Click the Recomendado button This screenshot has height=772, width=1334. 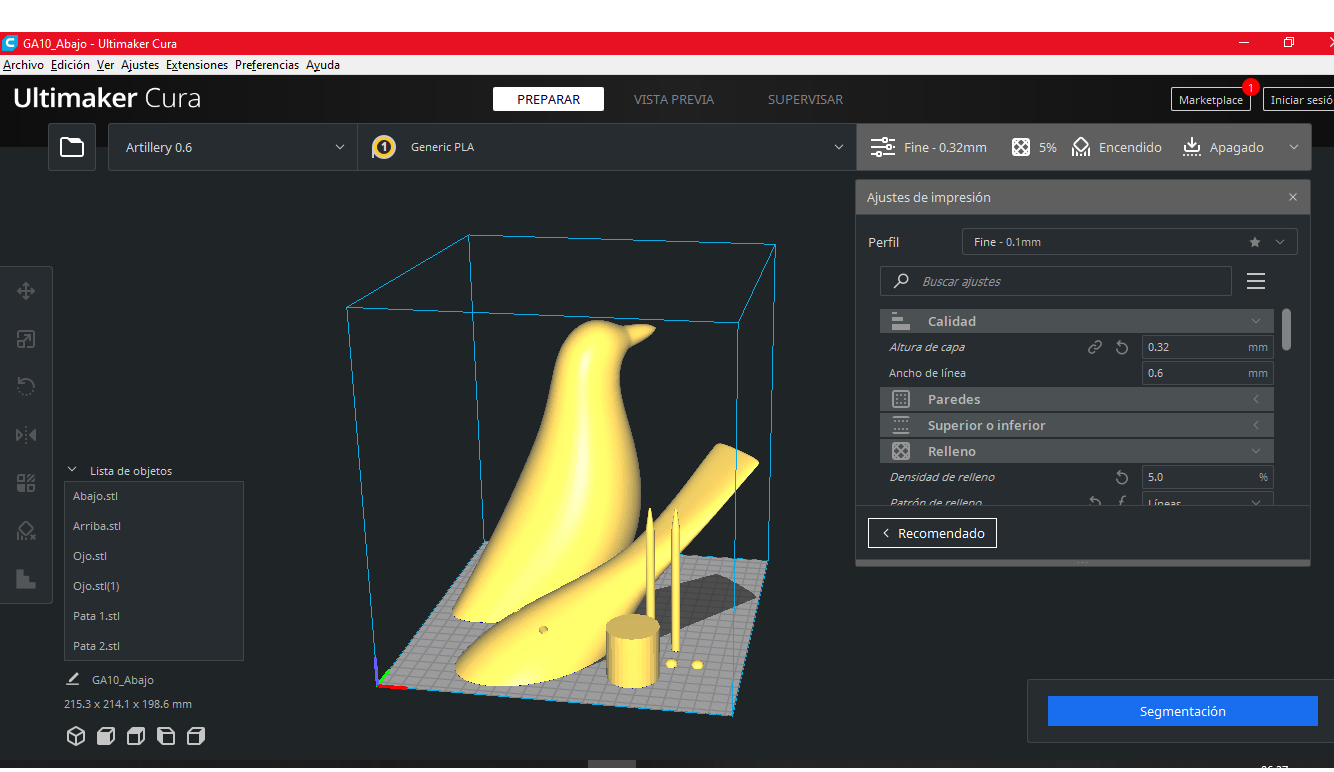(x=932, y=533)
